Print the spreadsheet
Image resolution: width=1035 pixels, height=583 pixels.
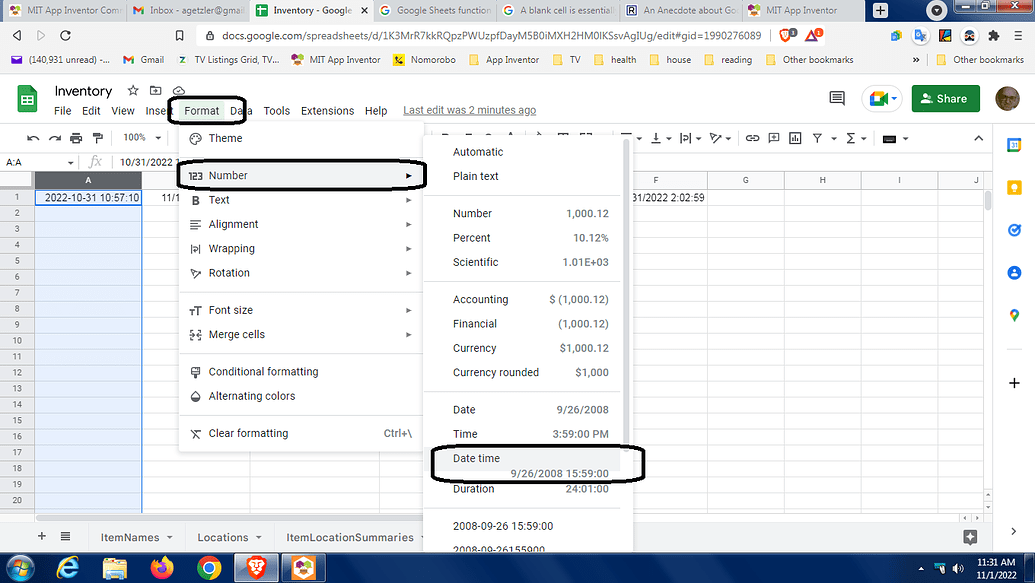pos(76,139)
